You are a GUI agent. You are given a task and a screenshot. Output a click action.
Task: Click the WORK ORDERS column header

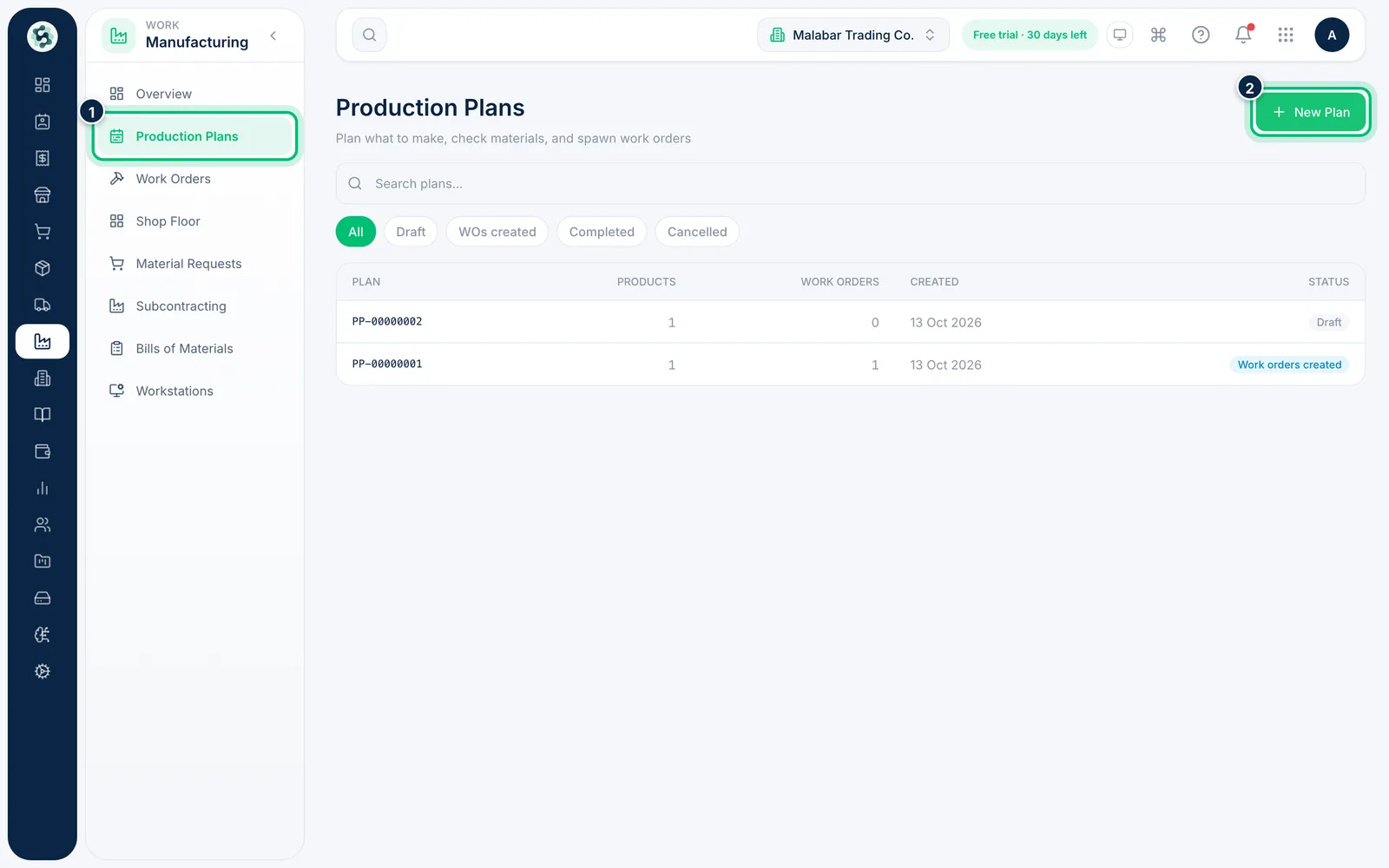(x=839, y=282)
